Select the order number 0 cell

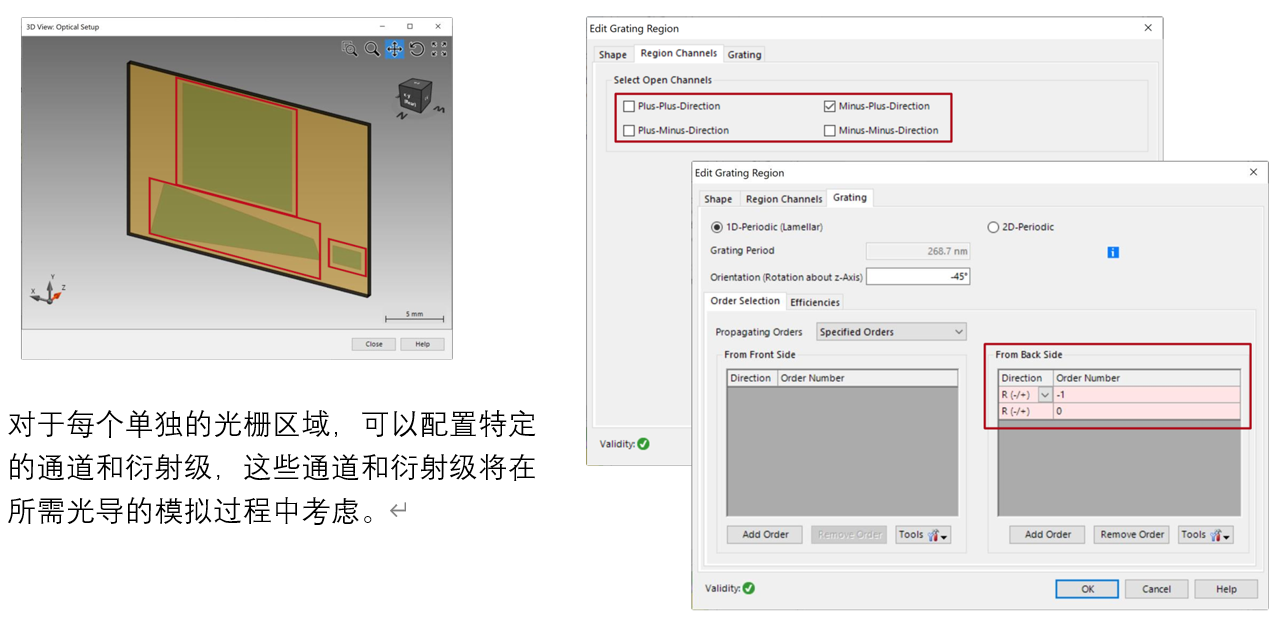1147,411
